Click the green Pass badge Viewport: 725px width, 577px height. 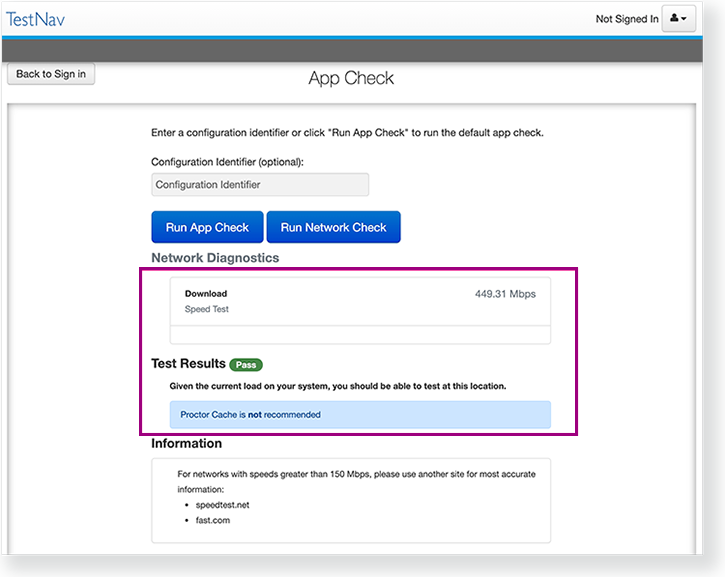pos(246,365)
